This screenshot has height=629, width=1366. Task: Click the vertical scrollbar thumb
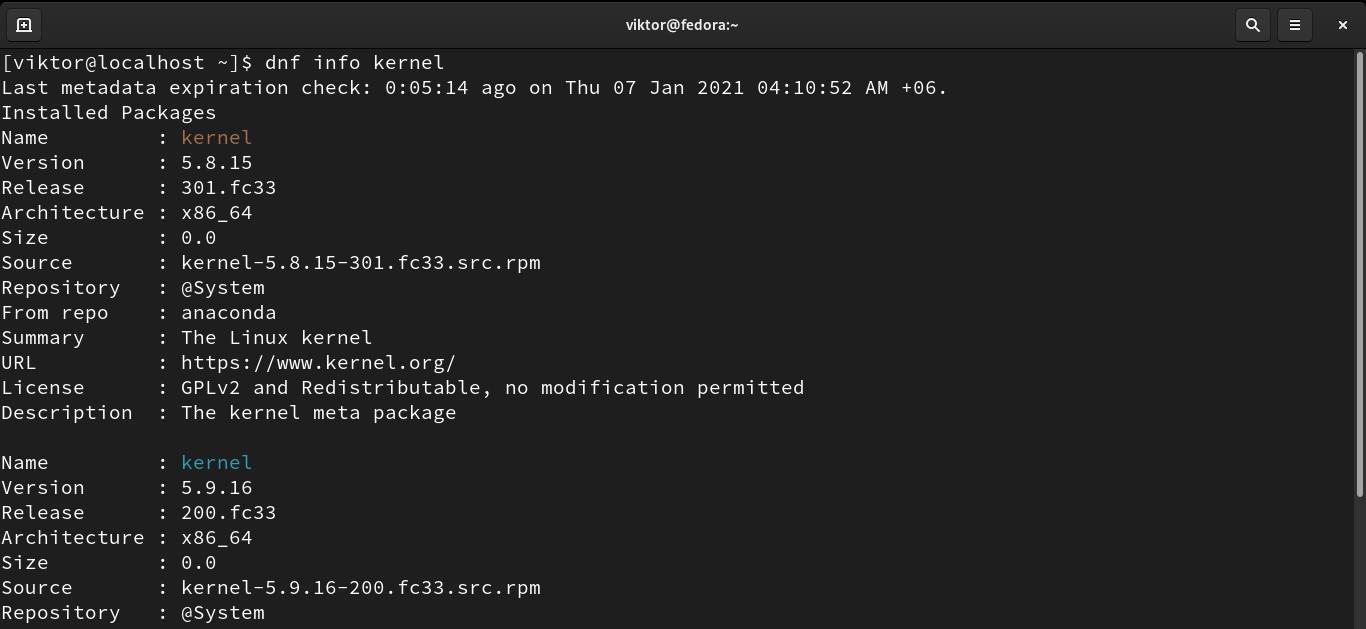pos(1360,275)
